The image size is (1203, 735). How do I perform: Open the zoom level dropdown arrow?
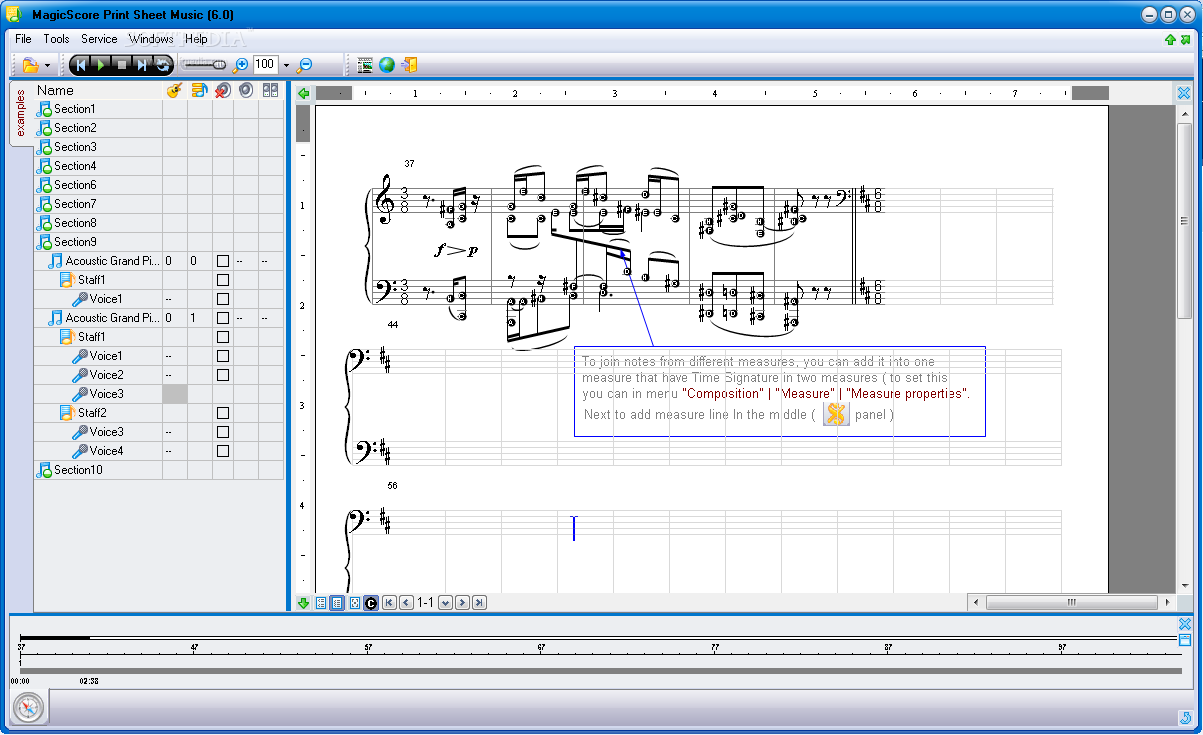point(286,65)
